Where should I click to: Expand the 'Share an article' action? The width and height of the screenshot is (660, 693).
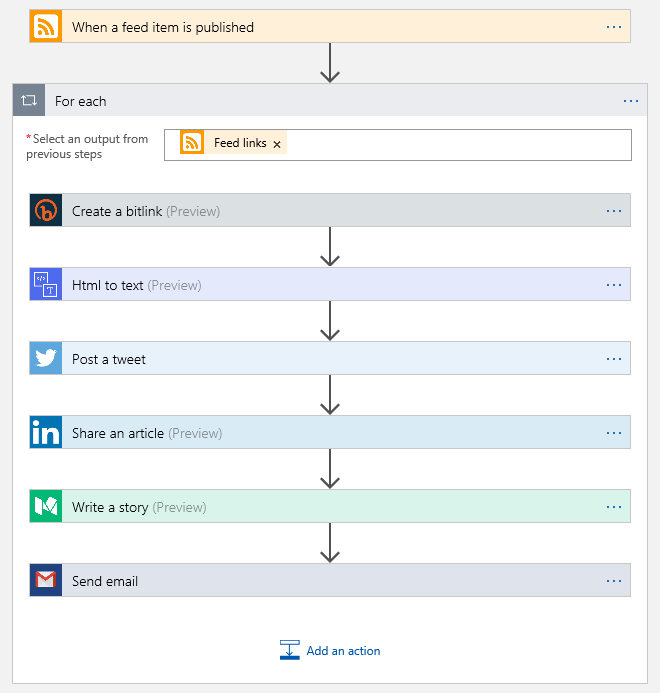pyautogui.click(x=330, y=432)
